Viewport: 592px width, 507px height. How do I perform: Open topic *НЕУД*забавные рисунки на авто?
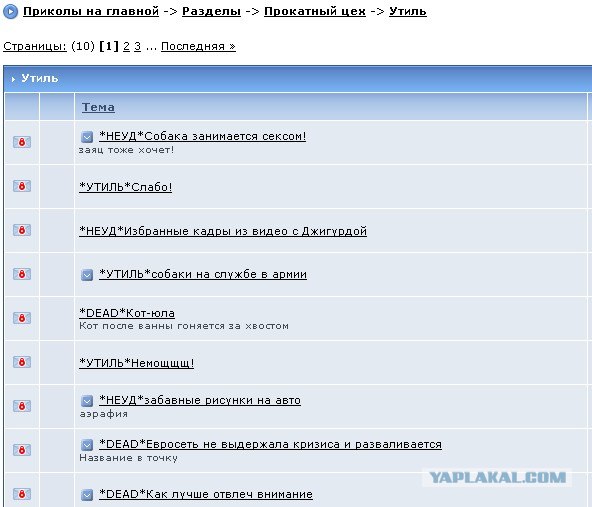click(x=200, y=400)
